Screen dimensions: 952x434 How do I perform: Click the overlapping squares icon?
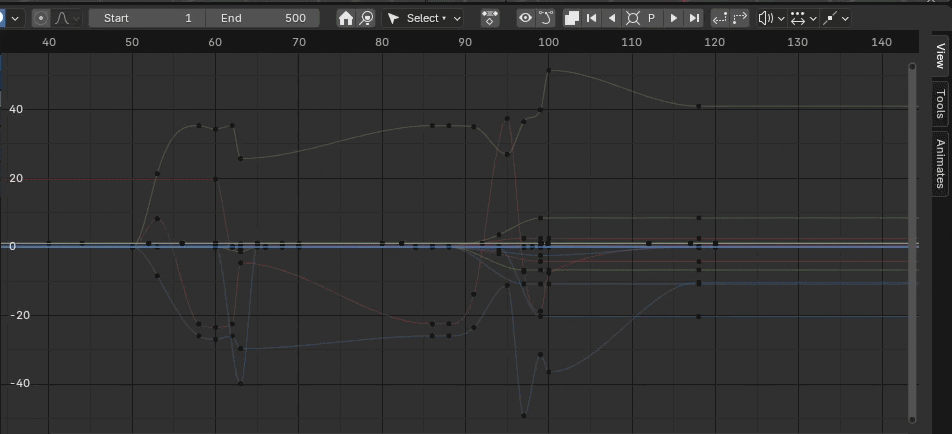click(x=572, y=18)
